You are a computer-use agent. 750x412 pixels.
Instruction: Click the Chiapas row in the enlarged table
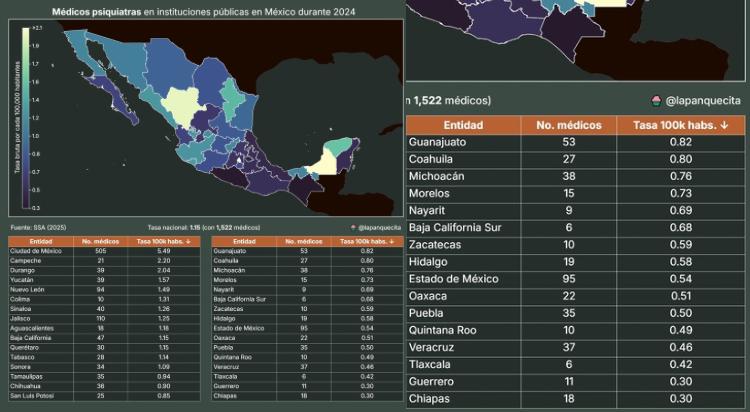tap(575, 398)
